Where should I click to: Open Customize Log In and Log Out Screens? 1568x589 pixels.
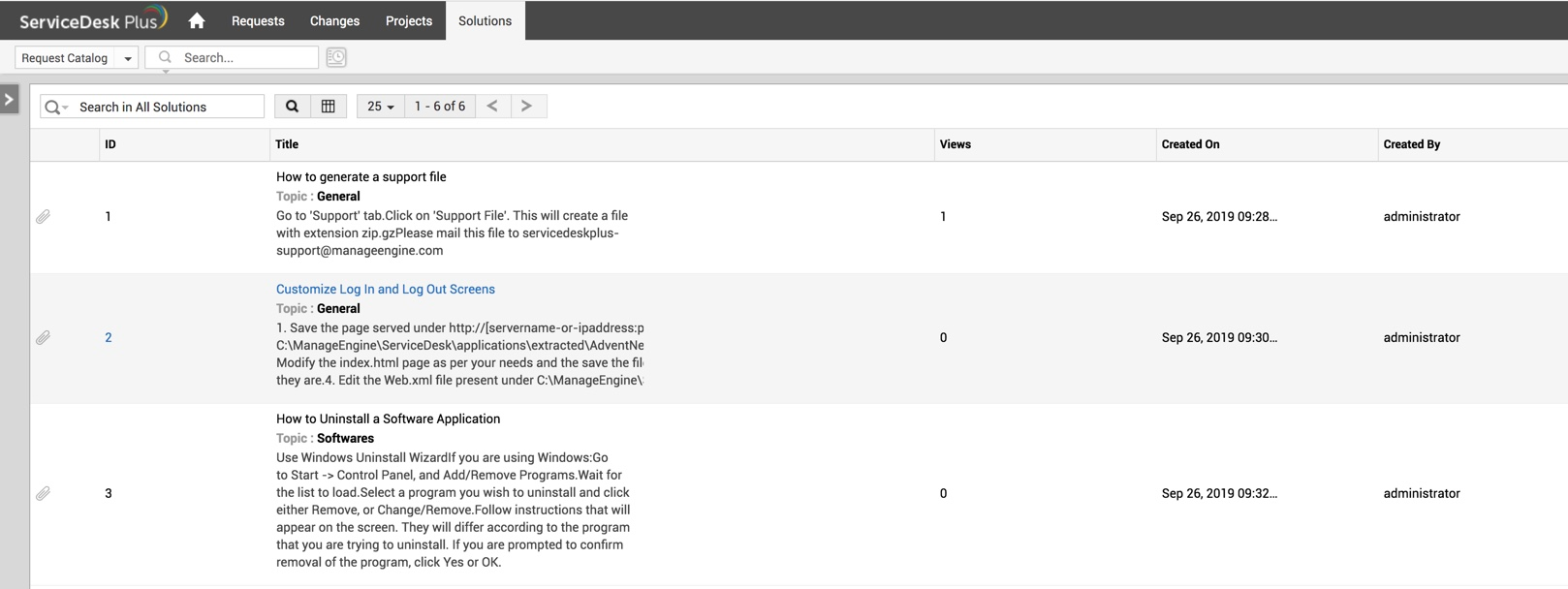point(385,289)
